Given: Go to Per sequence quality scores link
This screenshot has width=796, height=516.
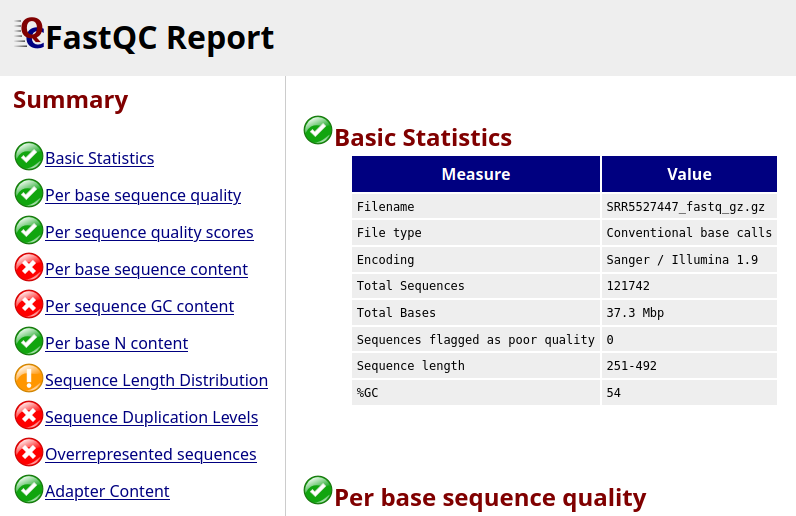Looking at the screenshot, I should coord(149,232).
